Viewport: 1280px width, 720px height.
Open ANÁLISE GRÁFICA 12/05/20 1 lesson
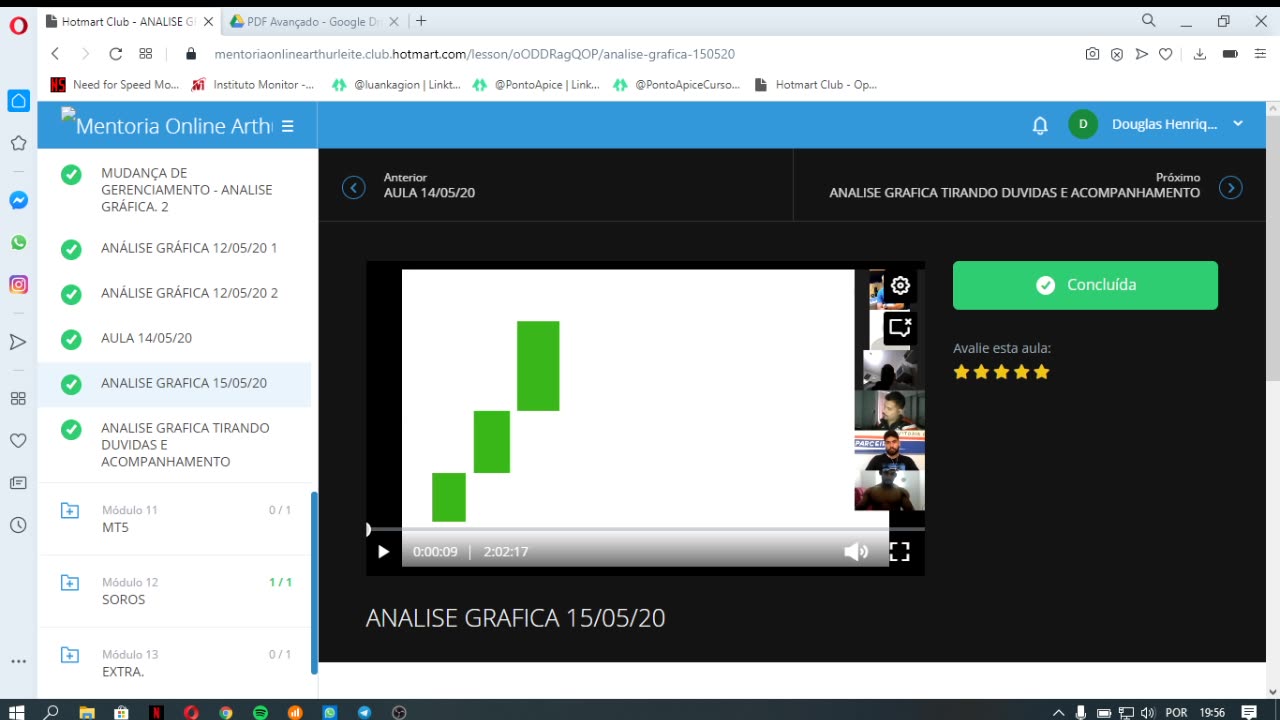(x=189, y=248)
